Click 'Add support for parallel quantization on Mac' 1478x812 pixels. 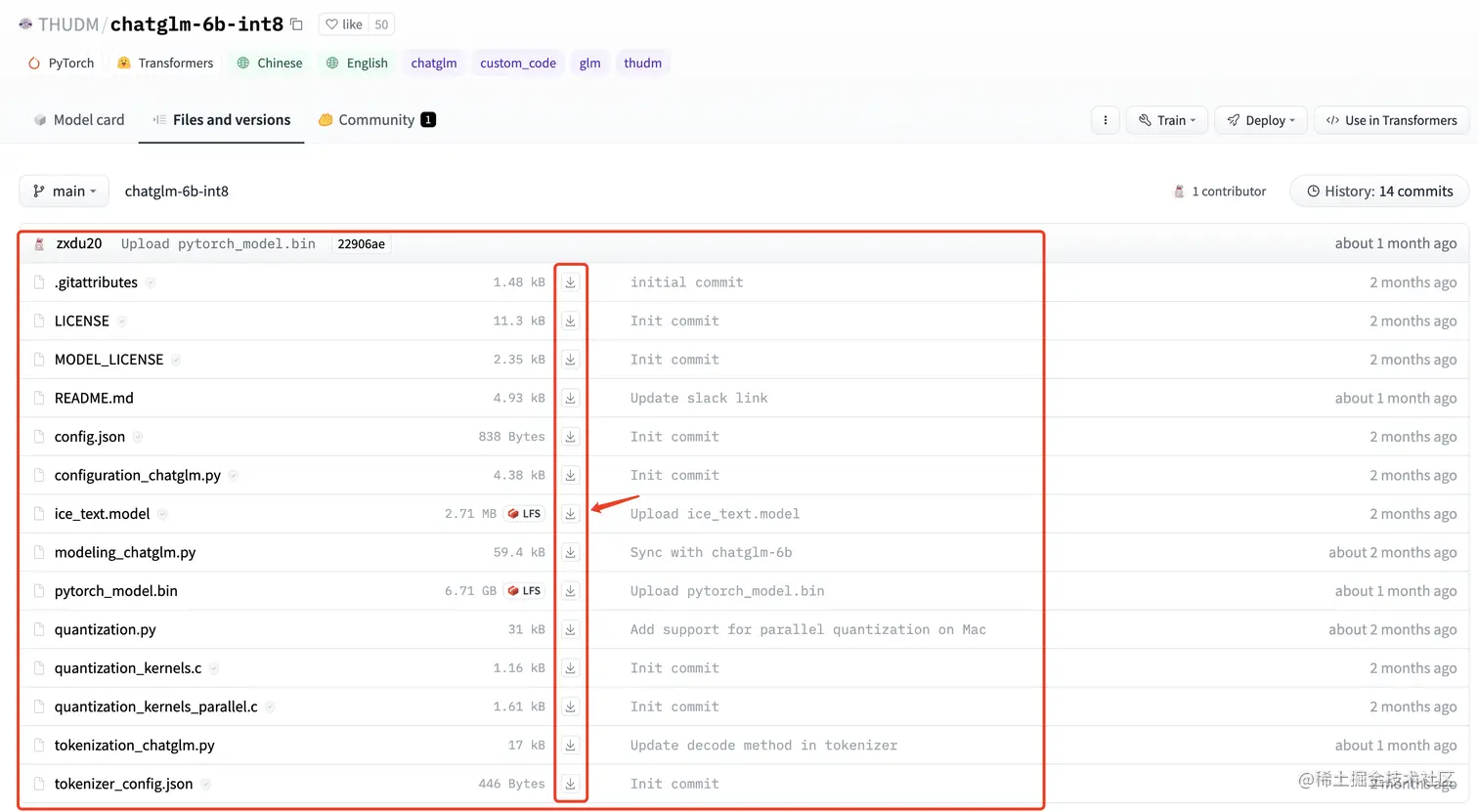pyautogui.click(x=808, y=629)
